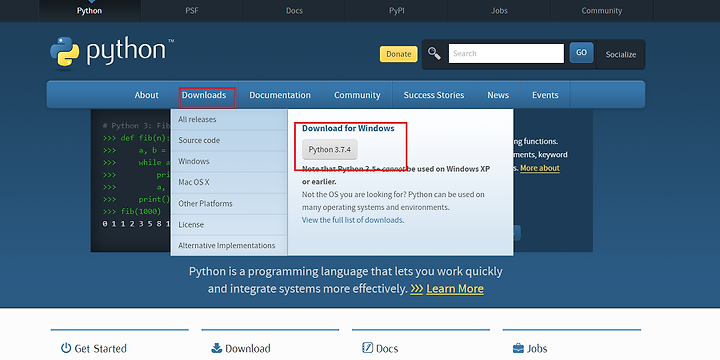Click the Download section arrow icon
This screenshot has width=720, height=360.
pos(217,348)
